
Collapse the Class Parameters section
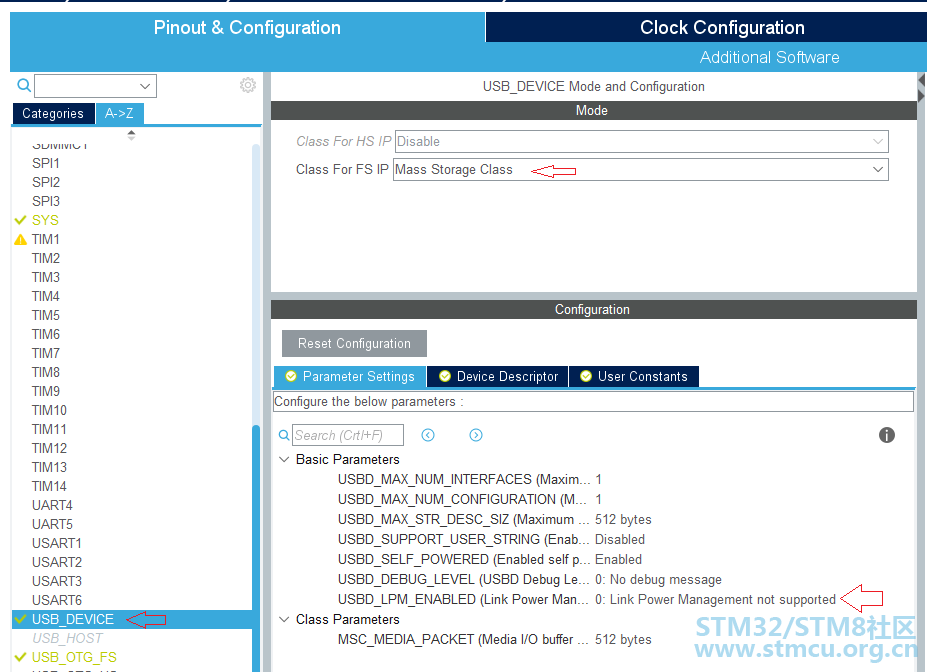click(x=284, y=619)
